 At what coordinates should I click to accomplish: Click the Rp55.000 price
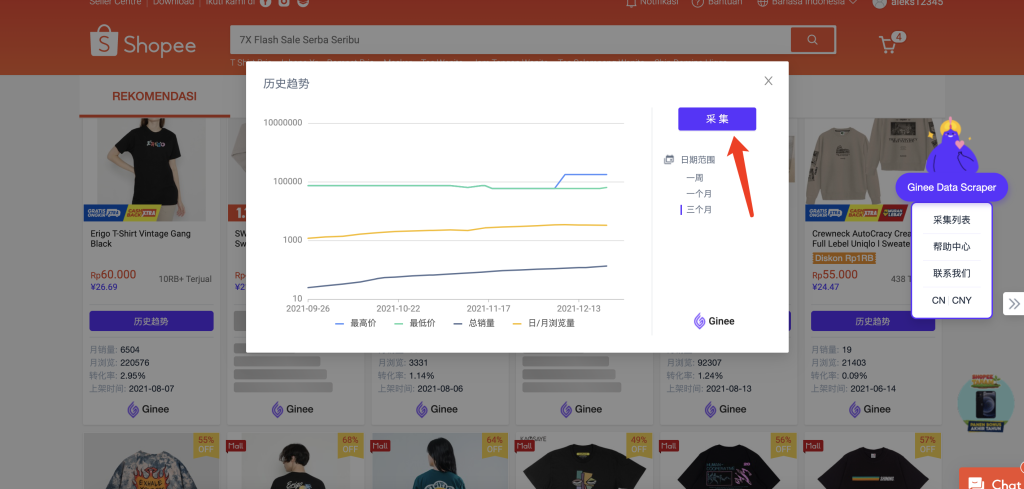(835, 275)
